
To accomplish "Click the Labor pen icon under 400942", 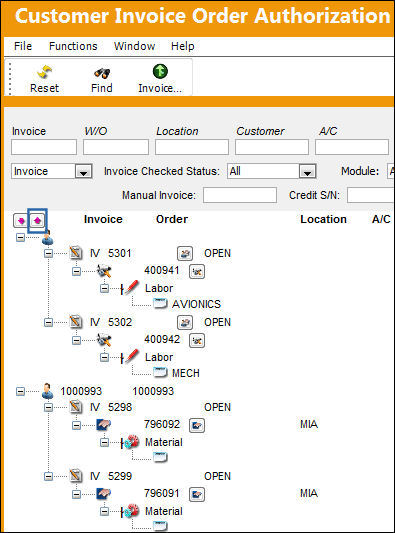I will pyautogui.click(x=131, y=357).
